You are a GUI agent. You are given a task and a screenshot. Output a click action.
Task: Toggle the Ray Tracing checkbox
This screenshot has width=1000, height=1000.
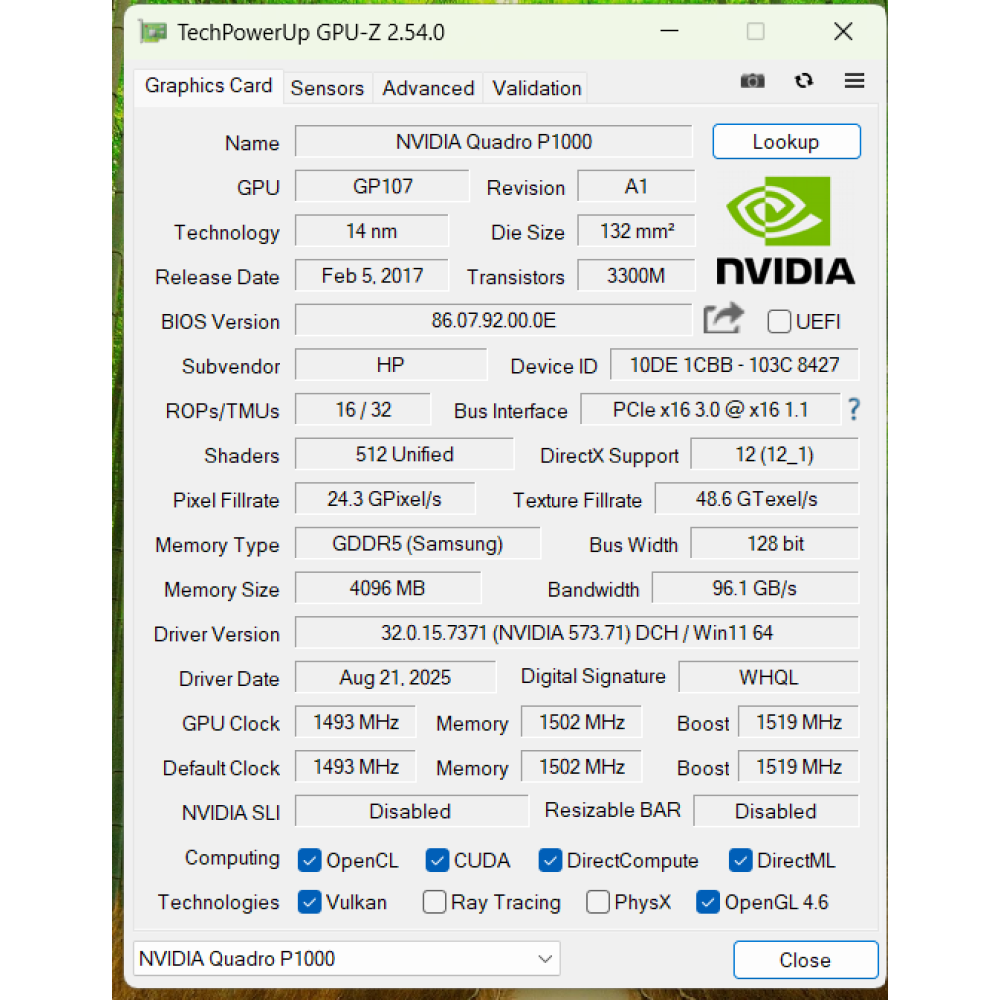pos(434,902)
